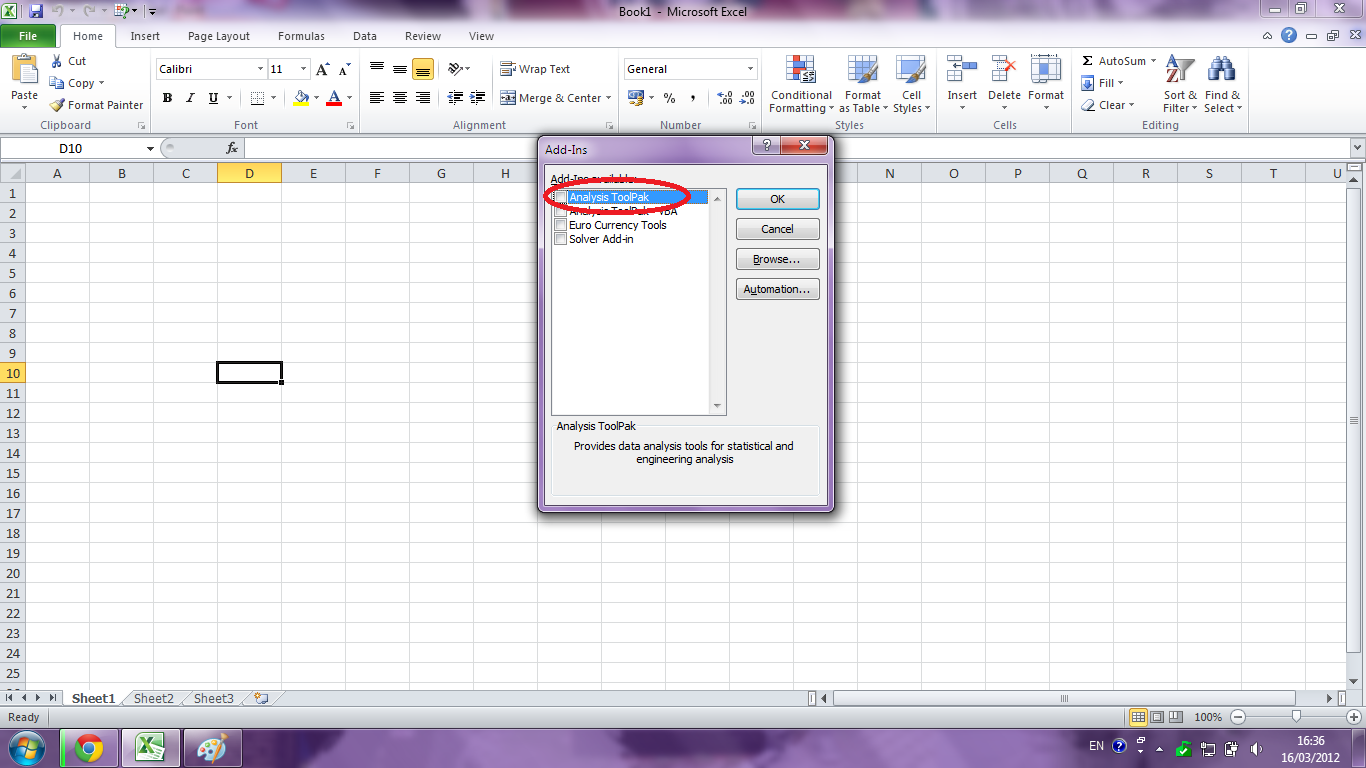
Task: Expand the Clear dropdown
Action: (1131, 105)
